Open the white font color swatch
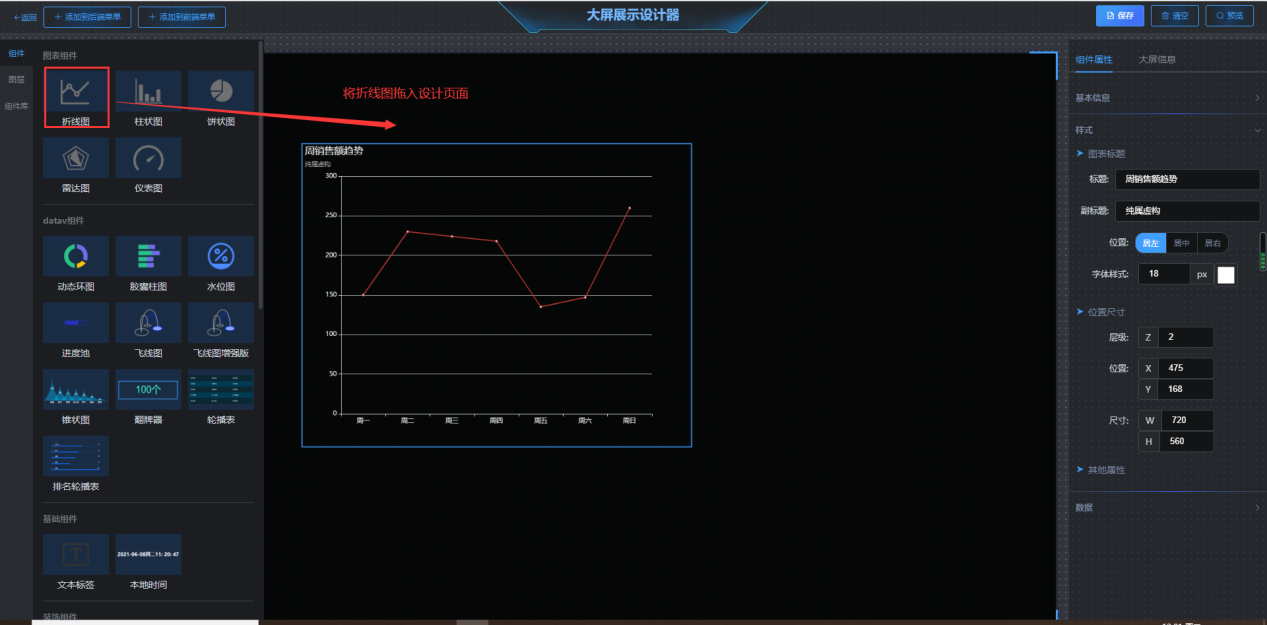Screen dimensions: 1267x625 click(1226, 274)
